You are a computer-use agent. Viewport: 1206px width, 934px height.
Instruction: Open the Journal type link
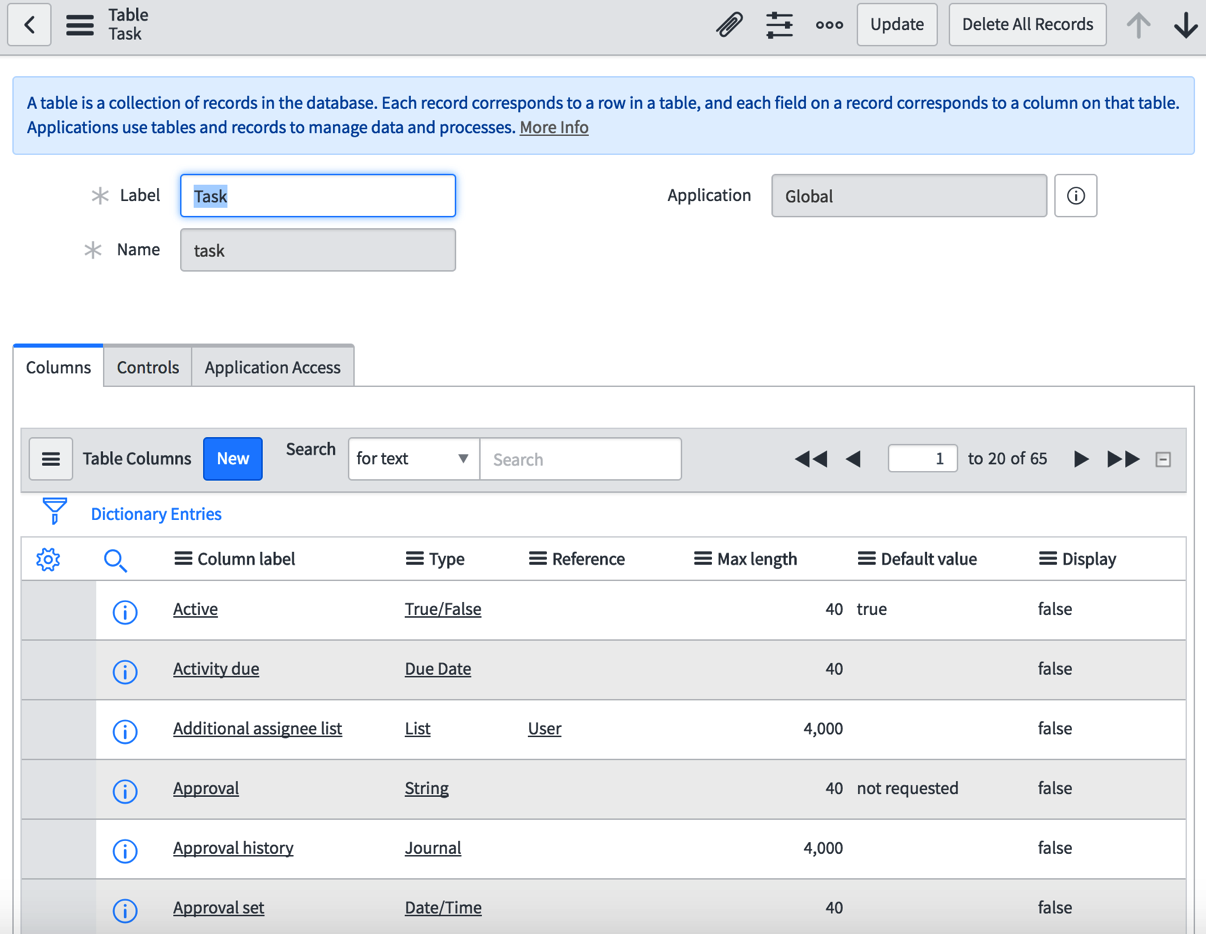pos(433,848)
